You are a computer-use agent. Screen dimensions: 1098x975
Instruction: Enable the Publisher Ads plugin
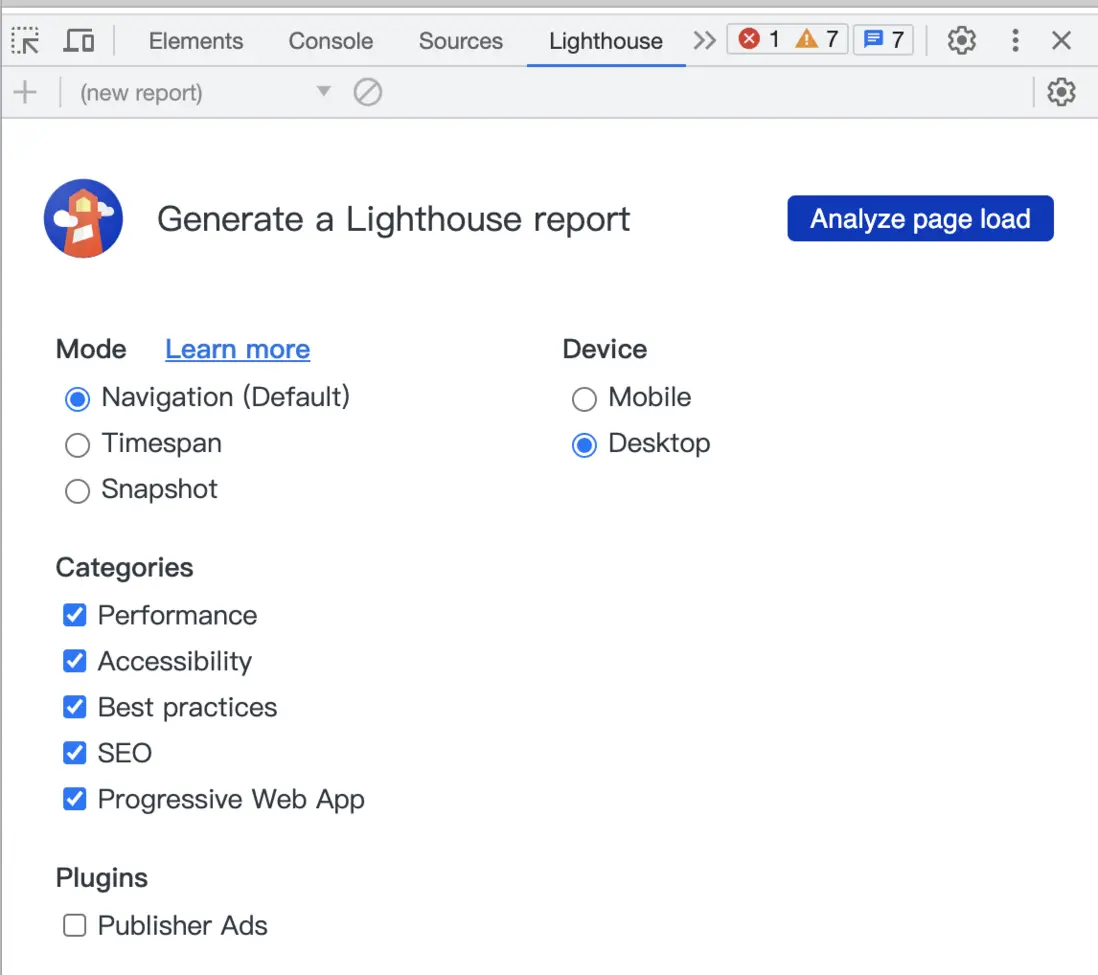[x=74, y=925]
